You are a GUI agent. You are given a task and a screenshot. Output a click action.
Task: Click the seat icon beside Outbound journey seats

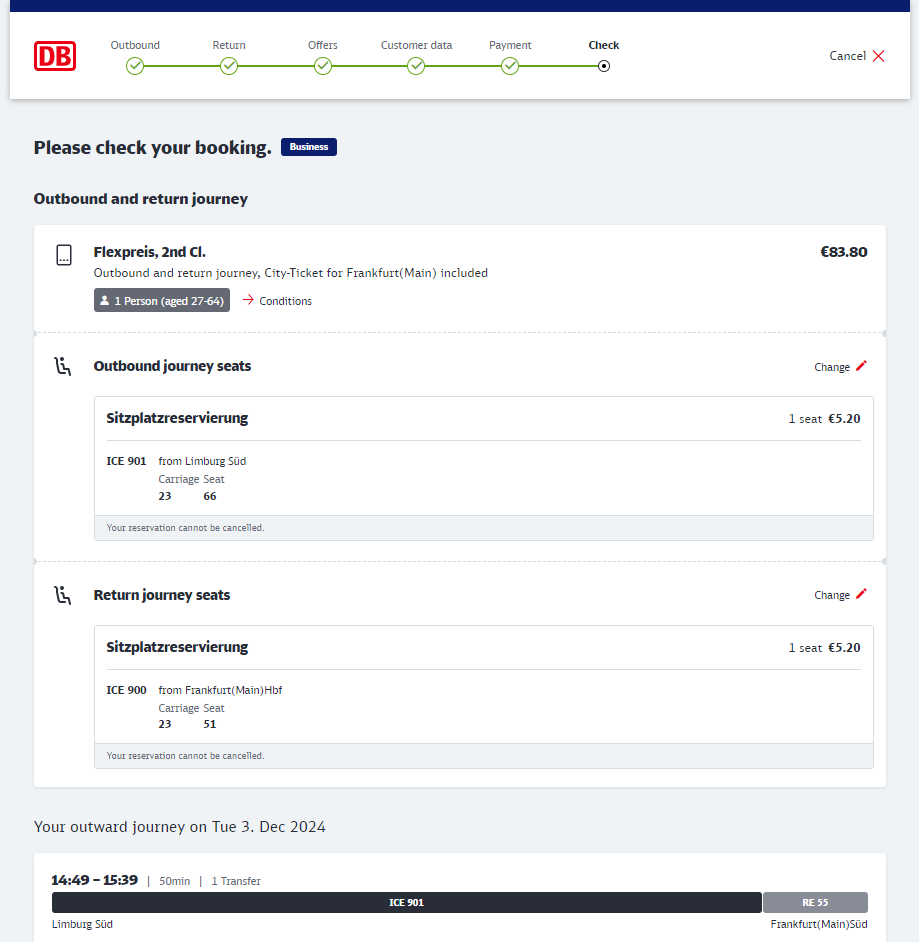62,366
